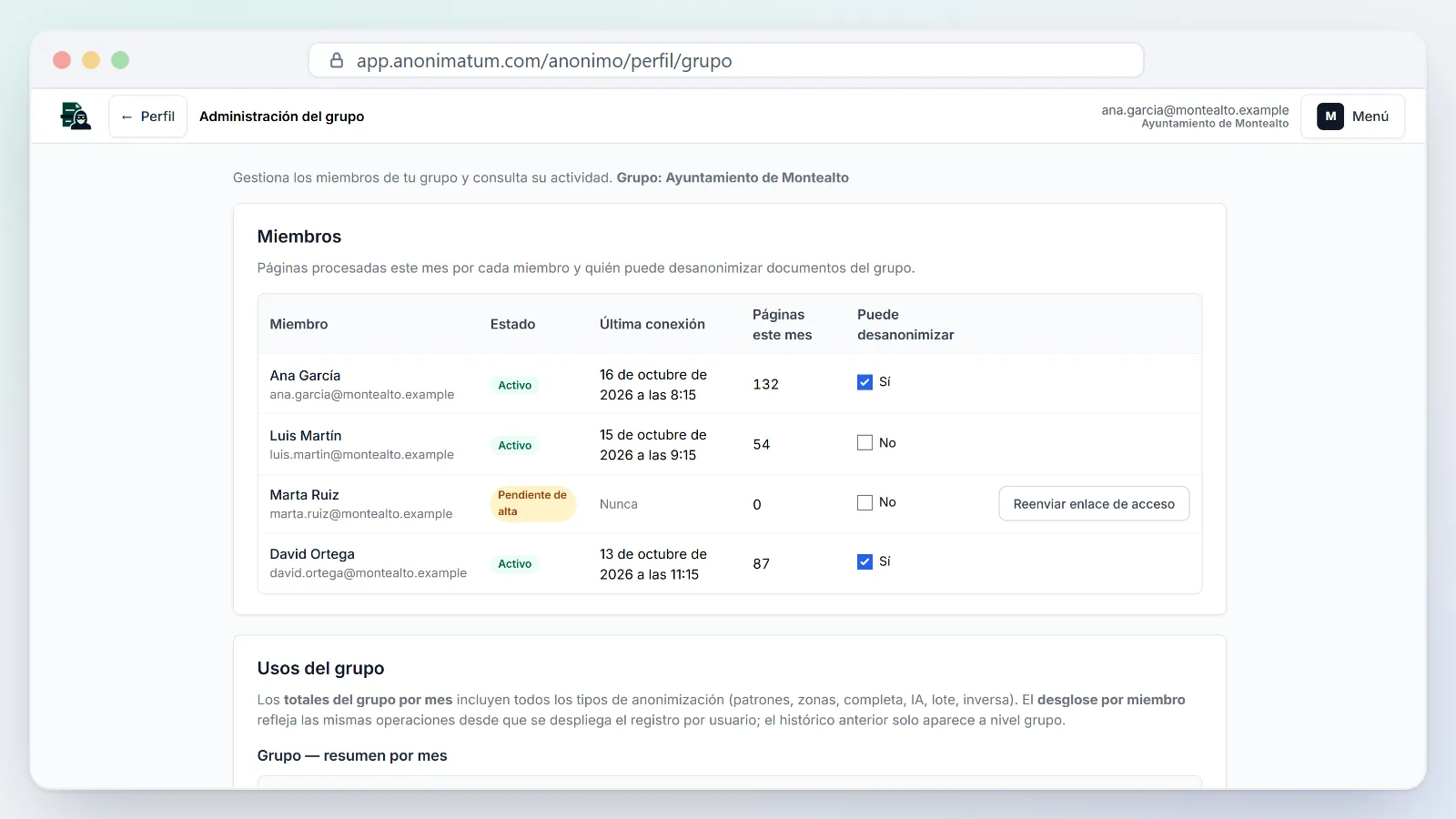Click the page count 54
The height and width of the screenshot is (819, 1456).
click(x=762, y=444)
